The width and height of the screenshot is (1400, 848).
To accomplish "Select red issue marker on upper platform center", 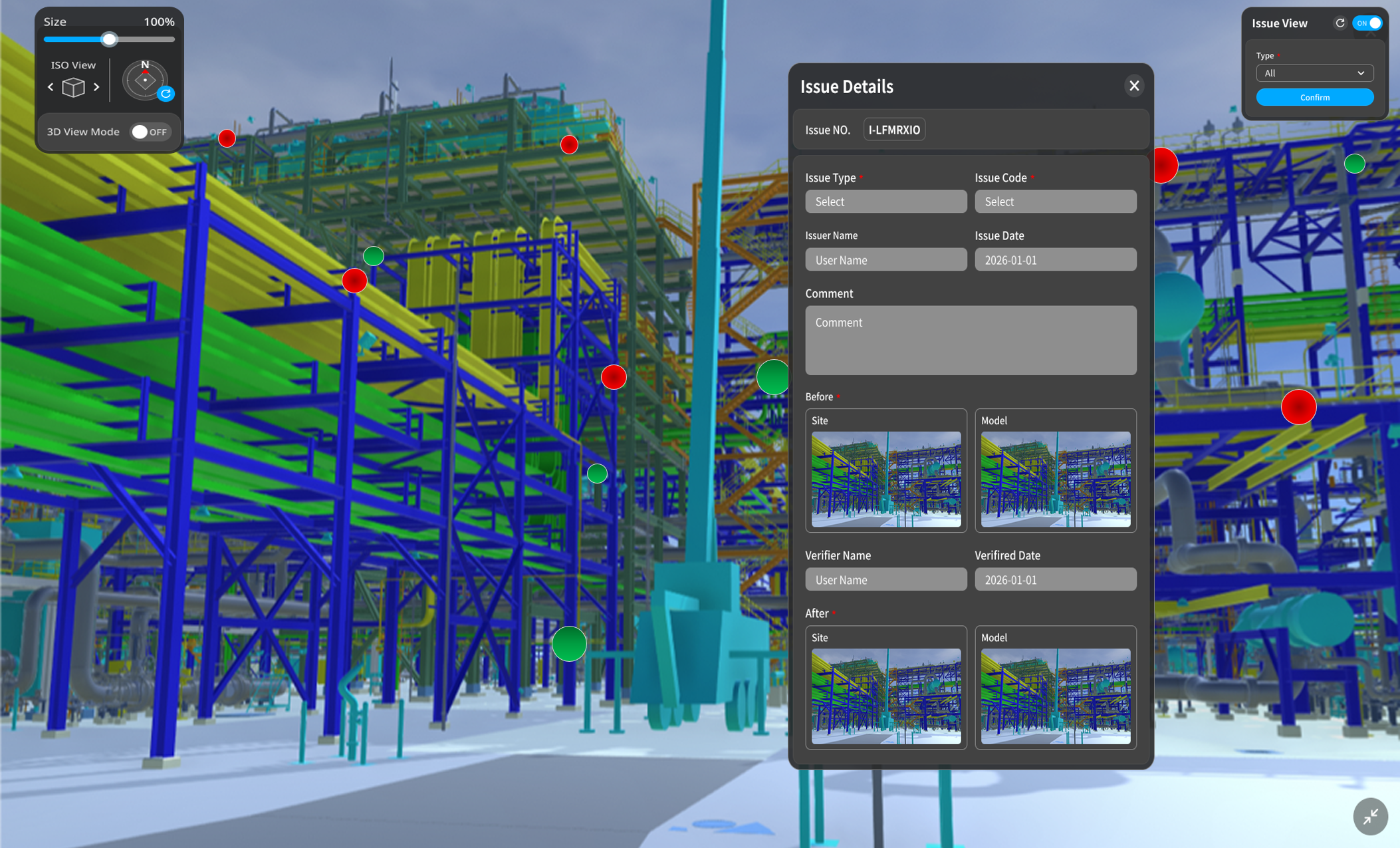I will [x=569, y=144].
